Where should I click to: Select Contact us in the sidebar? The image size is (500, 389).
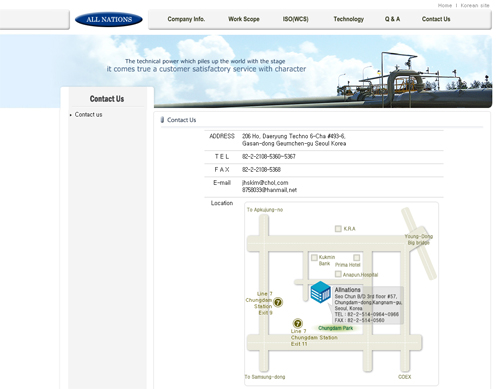(88, 114)
